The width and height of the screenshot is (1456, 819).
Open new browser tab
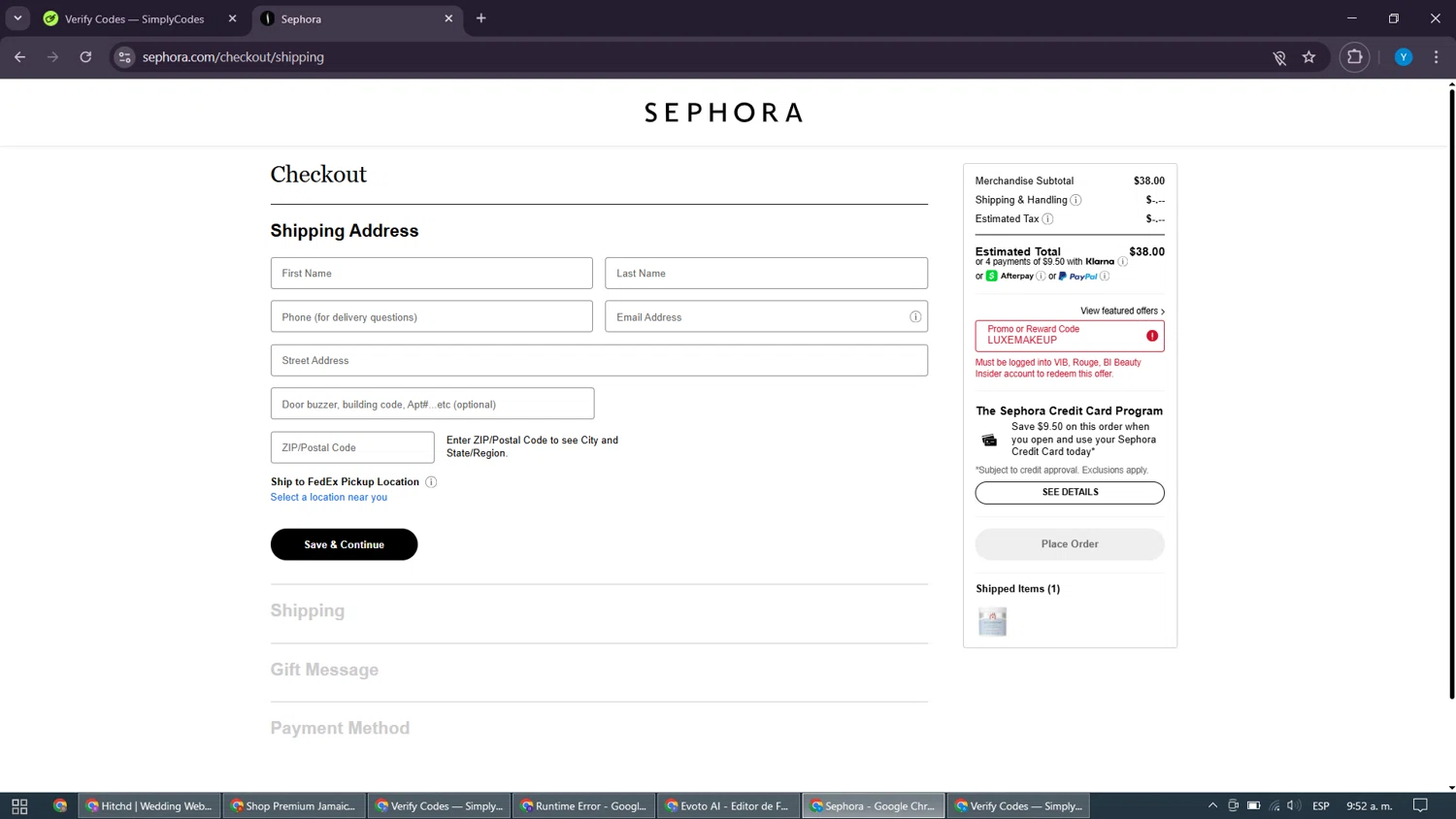click(x=481, y=18)
